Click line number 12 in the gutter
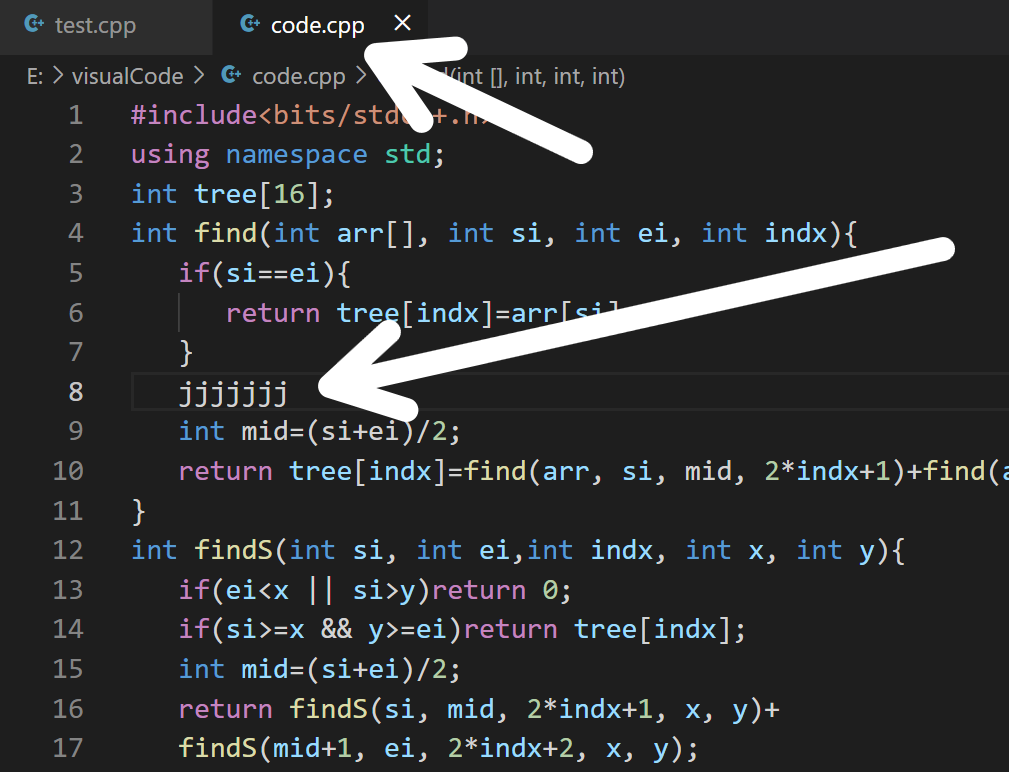The height and width of the screenshot is (772, 1009). pos(68,550)
